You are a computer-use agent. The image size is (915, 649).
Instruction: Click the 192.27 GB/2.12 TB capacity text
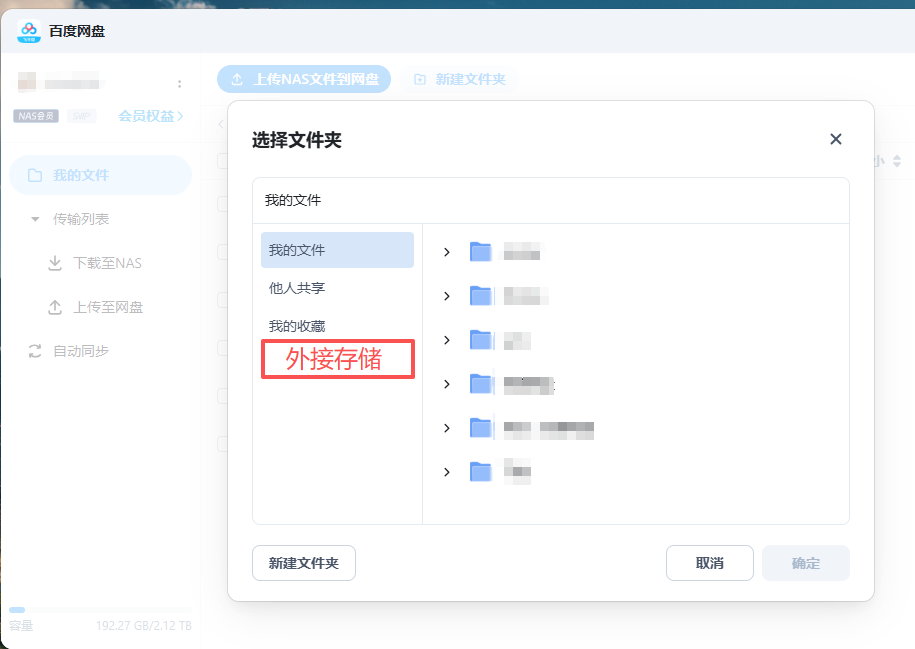144,626
